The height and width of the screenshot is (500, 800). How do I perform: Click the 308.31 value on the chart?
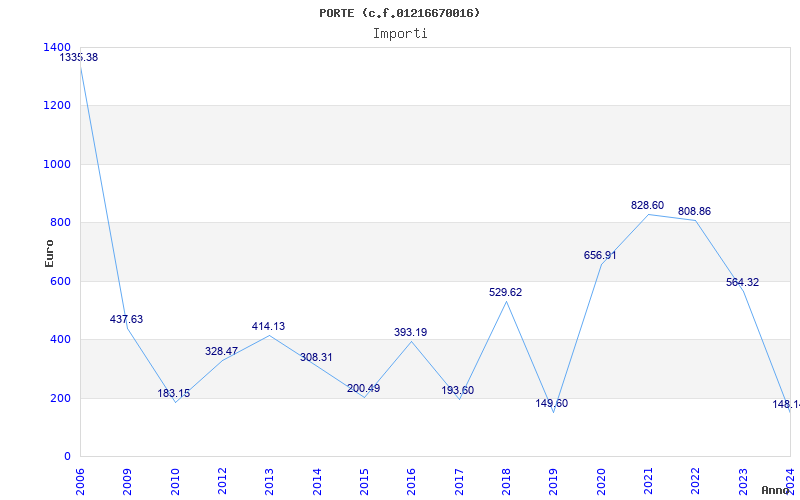[x=316, y=358]
